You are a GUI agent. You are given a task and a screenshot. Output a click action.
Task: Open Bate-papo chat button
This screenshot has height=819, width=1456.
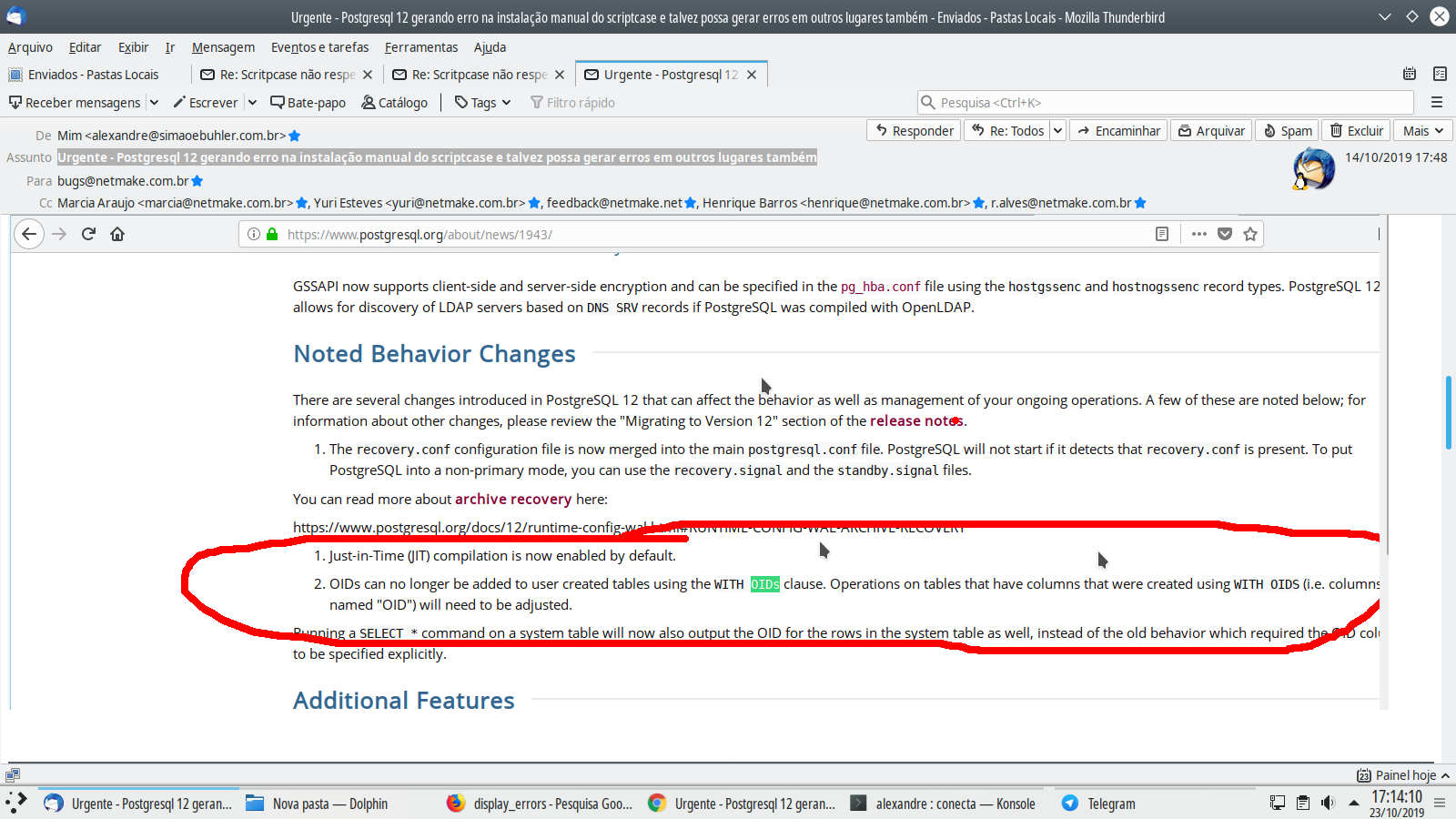click(x=308, y=103)
